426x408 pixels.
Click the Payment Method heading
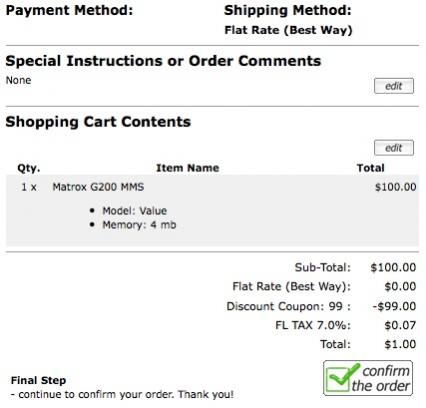click(x=69, y=10)
